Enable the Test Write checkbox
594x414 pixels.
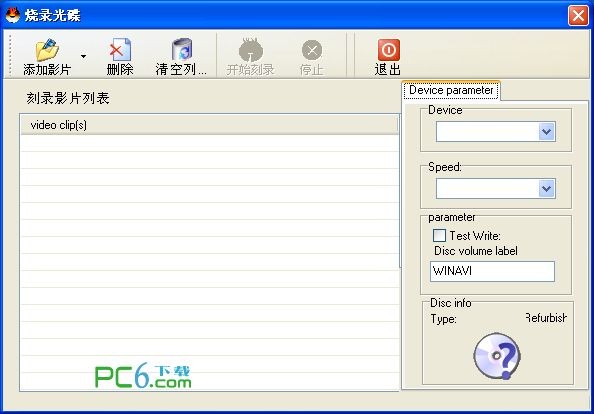(439, 235)
